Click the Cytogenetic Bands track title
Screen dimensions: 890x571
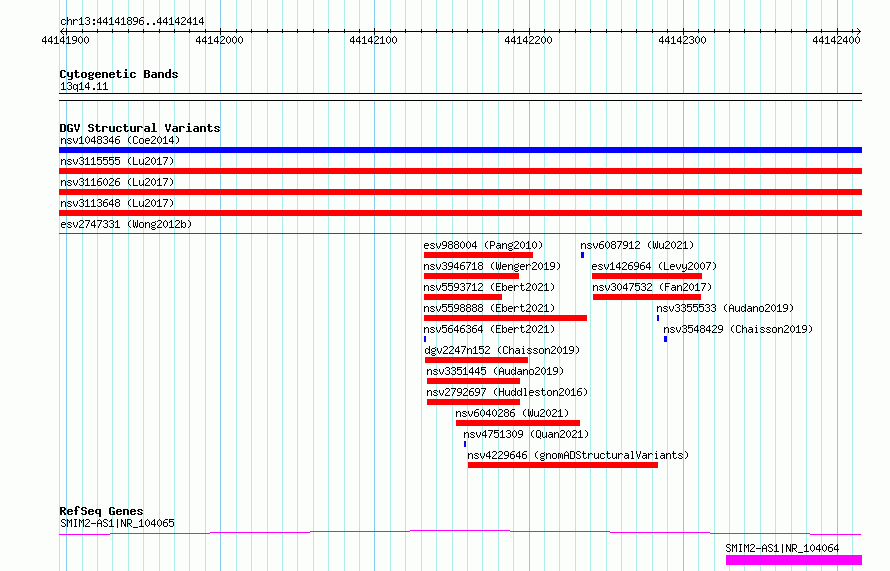click(119, 74)
